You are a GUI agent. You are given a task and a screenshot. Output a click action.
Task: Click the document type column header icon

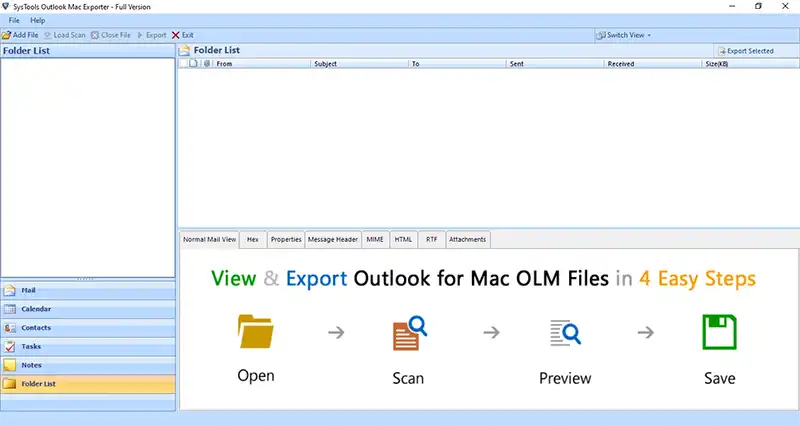pyautogui.click(x=193, y=64)
